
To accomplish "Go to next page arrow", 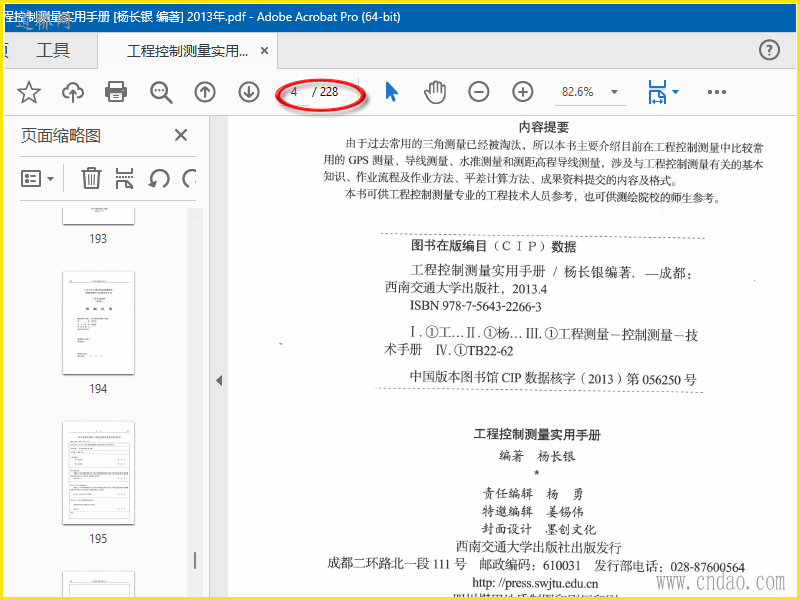I will [249, 92].
